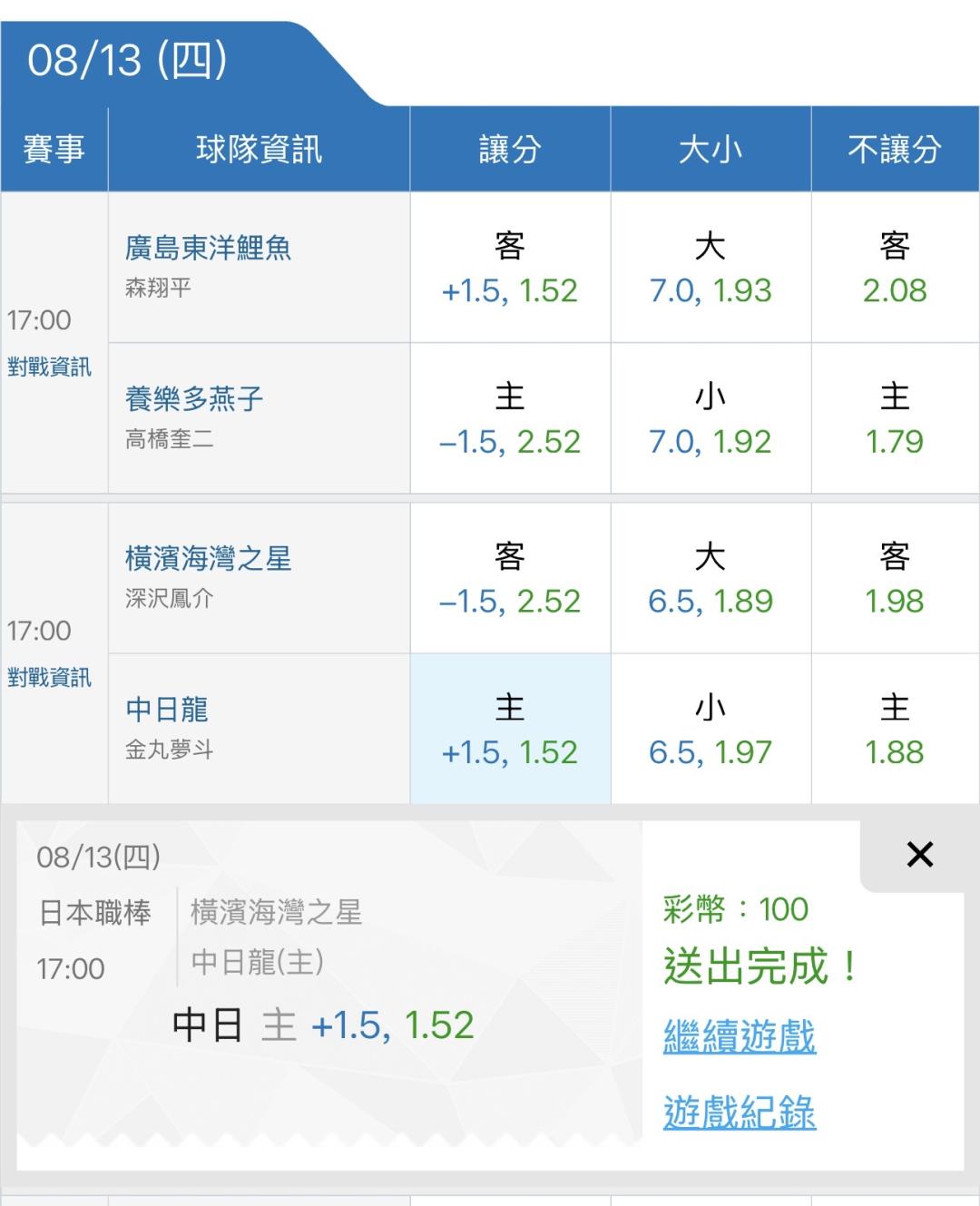Open 中日龍 team info
Viewport: 980px width, 1206px height.
point(167,710)
